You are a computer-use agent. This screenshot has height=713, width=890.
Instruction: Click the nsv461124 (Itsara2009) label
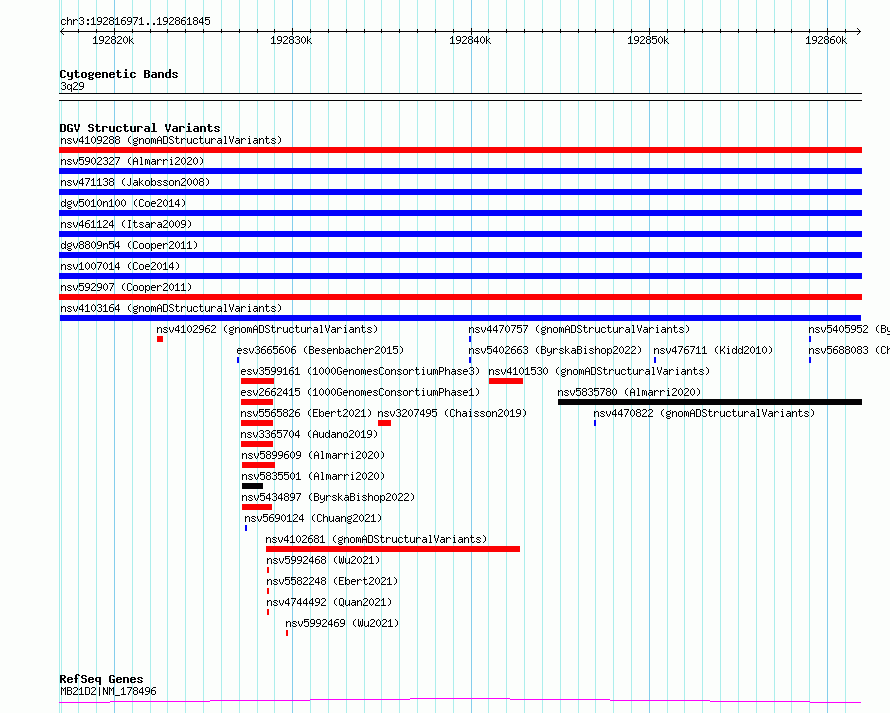point(126,224)
